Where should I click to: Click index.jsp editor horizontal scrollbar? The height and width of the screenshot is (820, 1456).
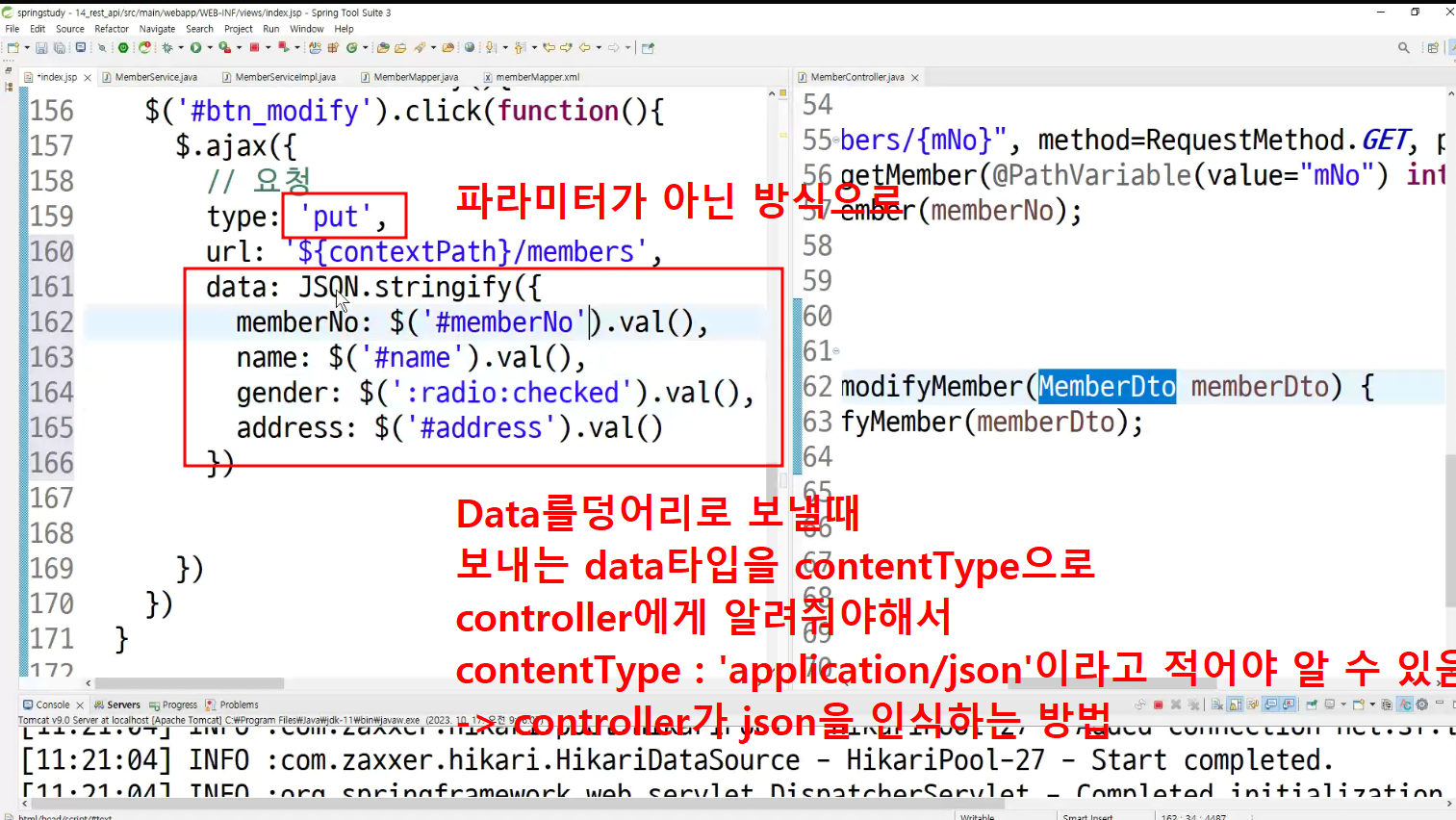[x=188, y=683]
